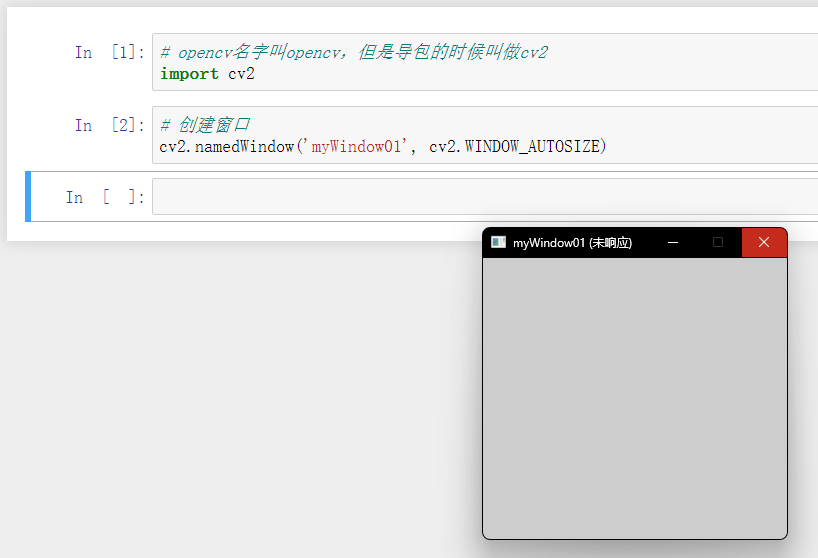Screen dimensions: 818x558
Task: Click the 'myWindow01' string in cell 2
Action: tap(356, 147)
